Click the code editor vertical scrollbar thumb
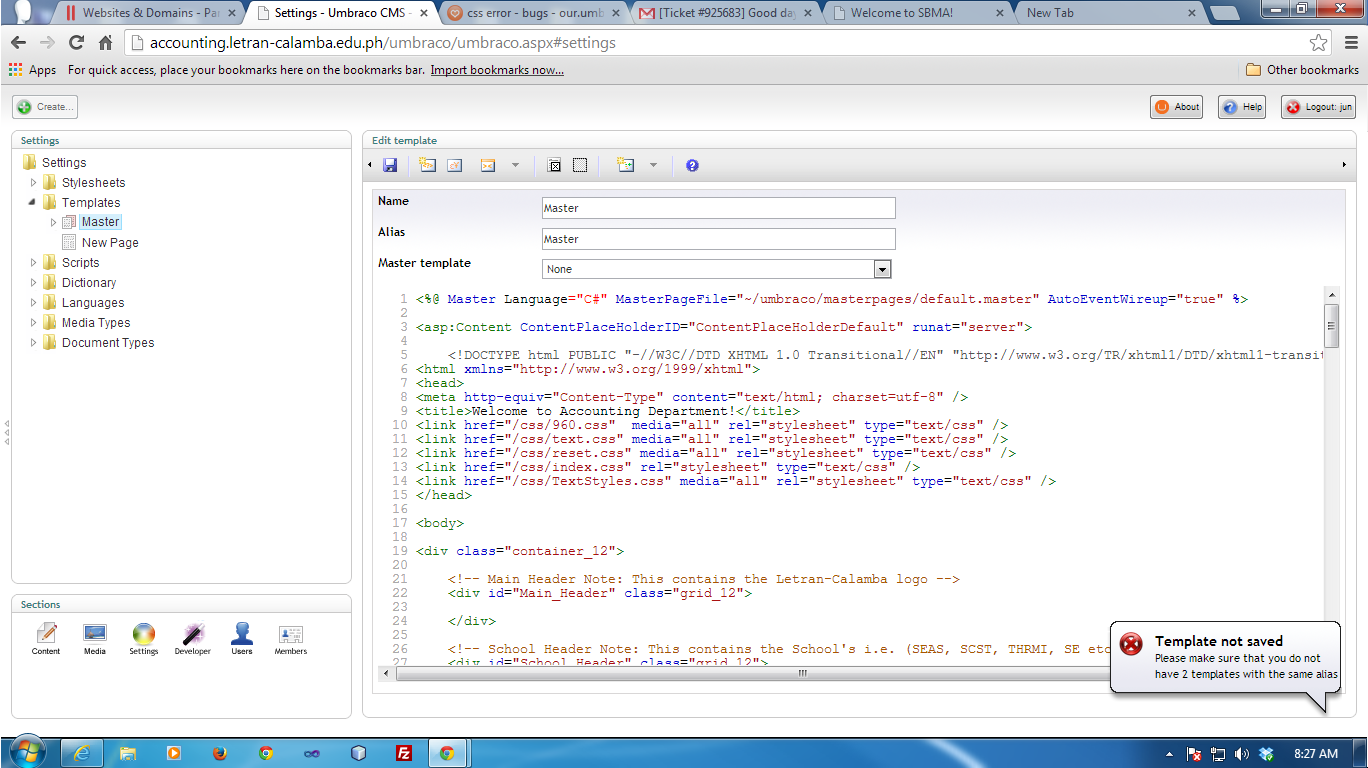 (1331, 325)
